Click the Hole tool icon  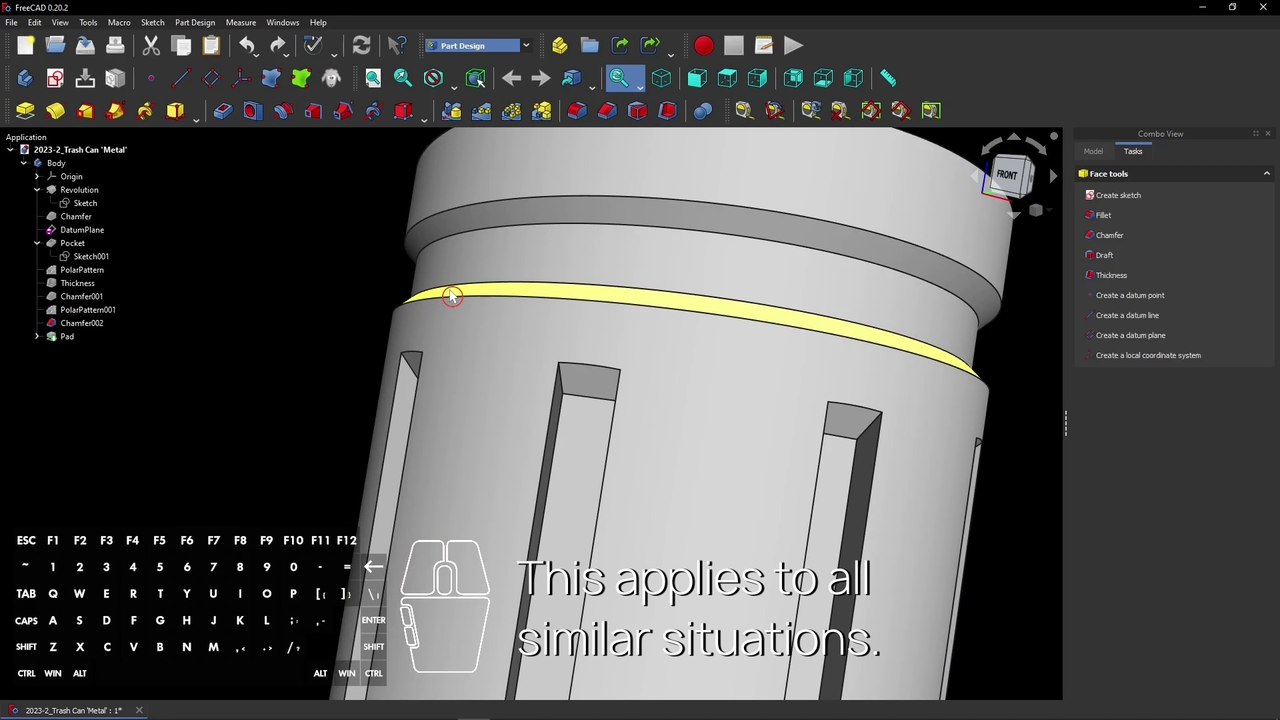pos(252,111)
